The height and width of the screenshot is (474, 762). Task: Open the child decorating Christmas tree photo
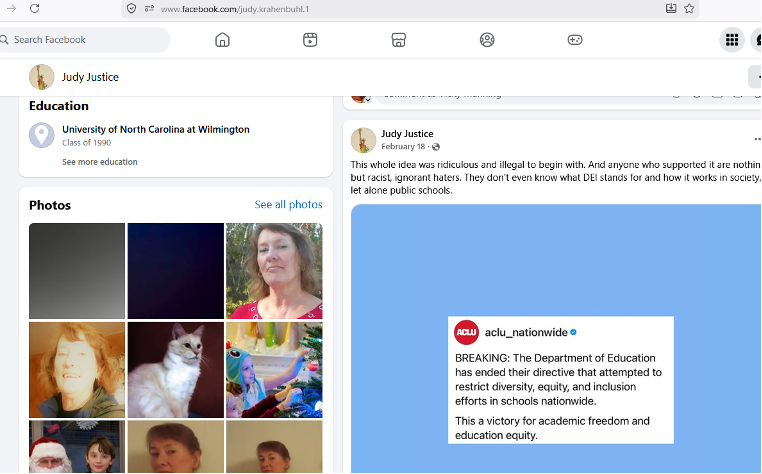(274, 370)
